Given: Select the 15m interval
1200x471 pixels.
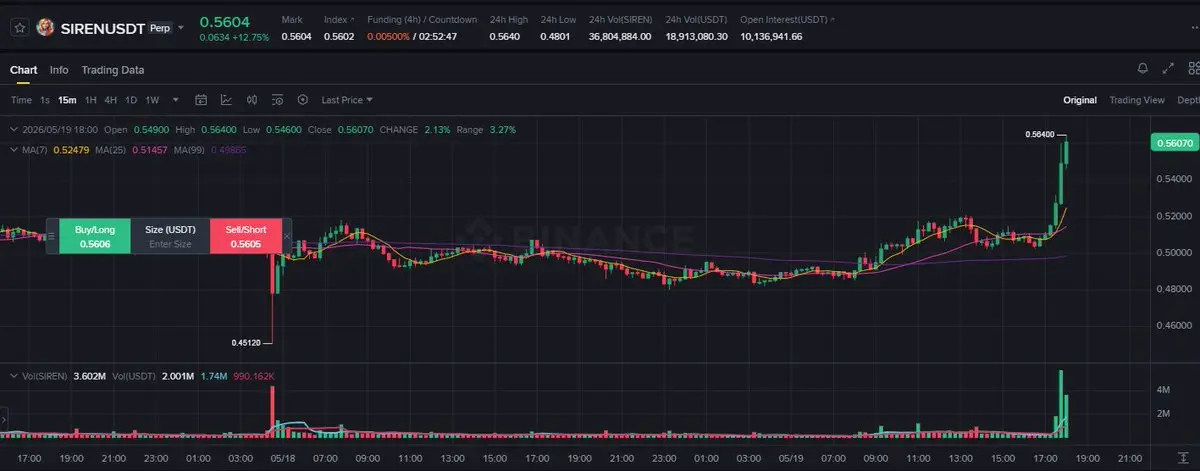Looking at the screenshot, I should [x=67, y=100].
